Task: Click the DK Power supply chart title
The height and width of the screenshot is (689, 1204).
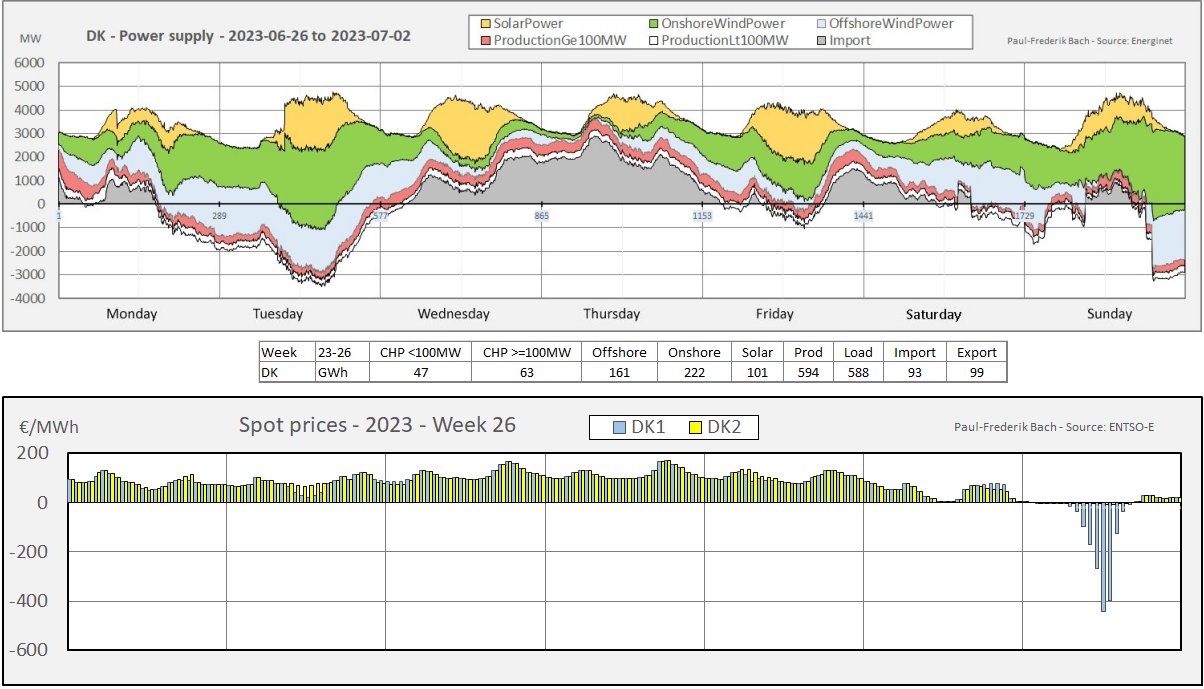Action: coord(247,36)
